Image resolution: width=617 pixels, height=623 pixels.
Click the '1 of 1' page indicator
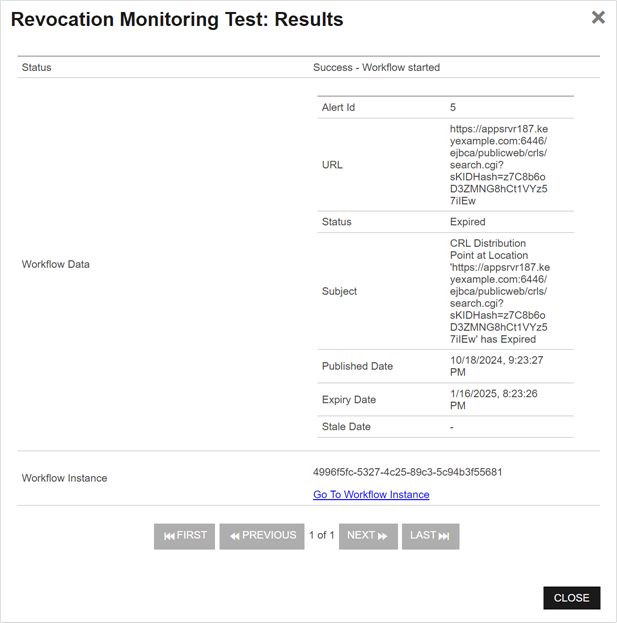pyautogui.click(x=321, y=536)
